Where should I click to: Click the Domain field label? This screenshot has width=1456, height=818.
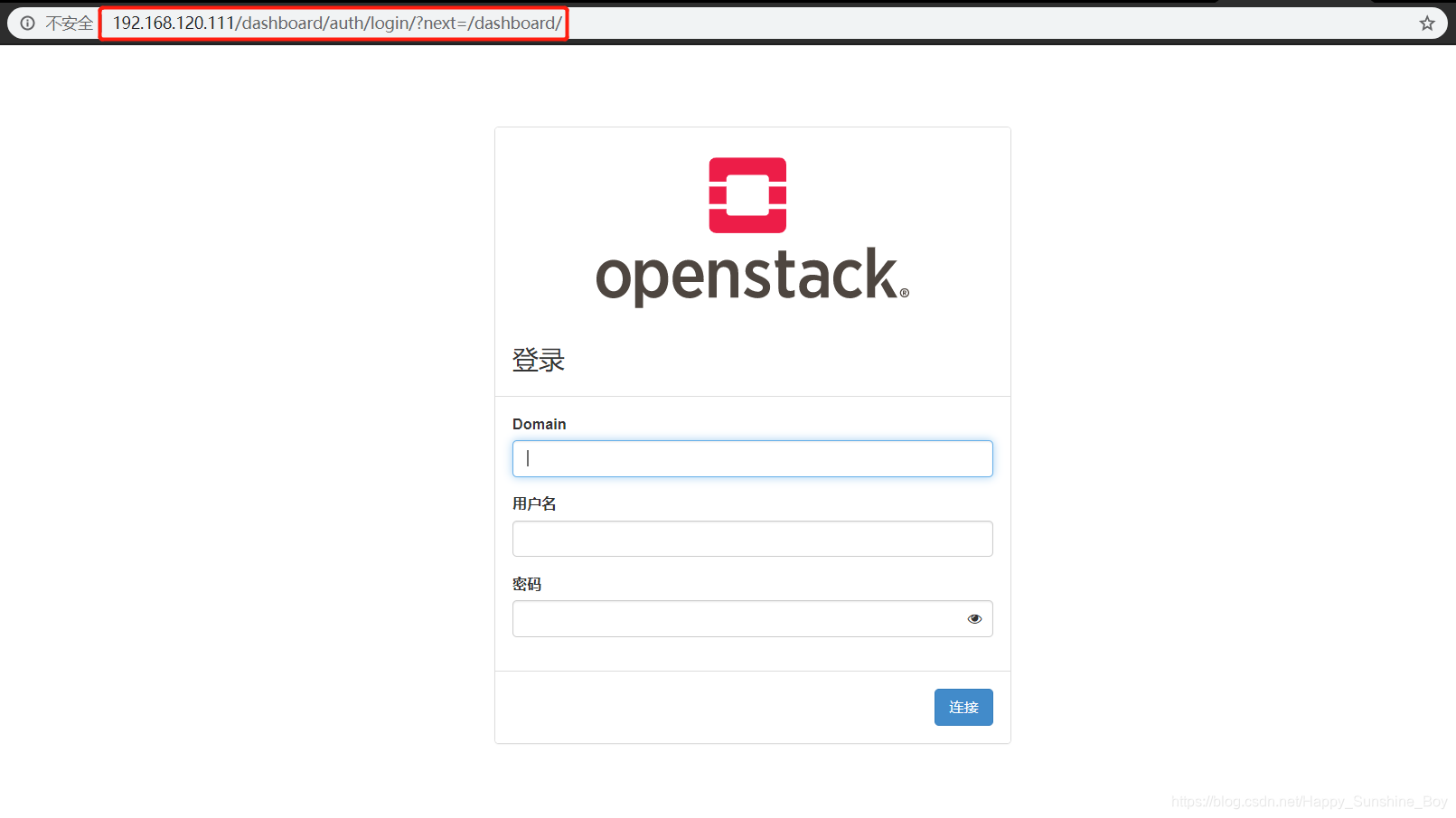(540, 424)
